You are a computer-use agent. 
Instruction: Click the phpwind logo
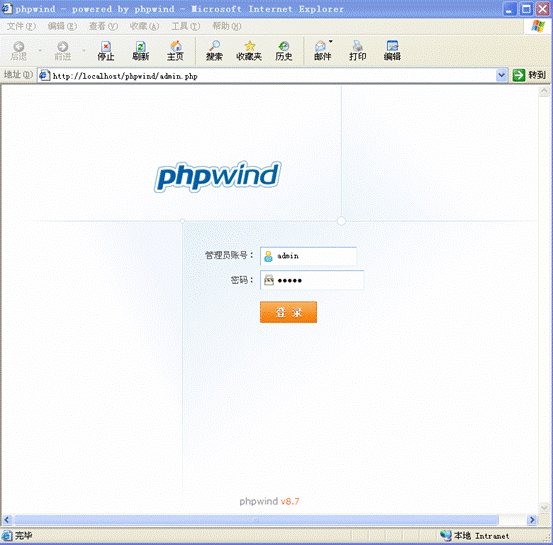[218, 176]
